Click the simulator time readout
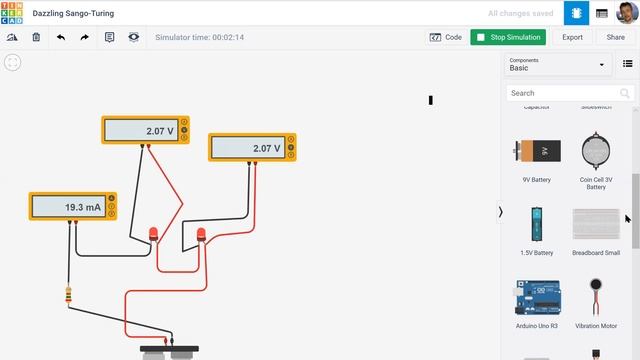Image resolution: width=640 pixels, height=360 pixels. [x=200, y=37]
